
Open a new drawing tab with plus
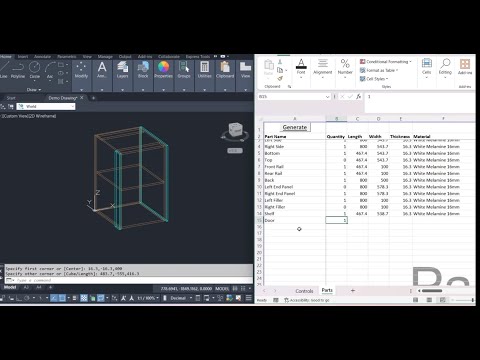pyautogui.click(x=93, y=98)
